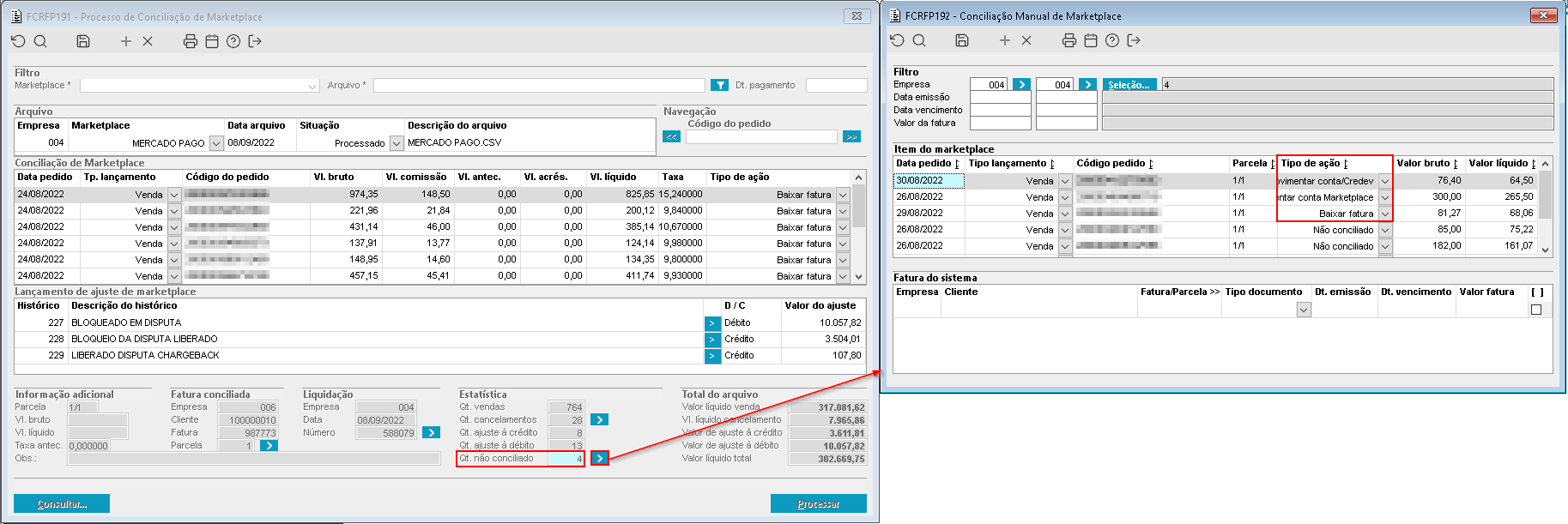Select row with Vl. bruto 457,15
Viewport: 1568px width, 524px height.
click(433, 276)
